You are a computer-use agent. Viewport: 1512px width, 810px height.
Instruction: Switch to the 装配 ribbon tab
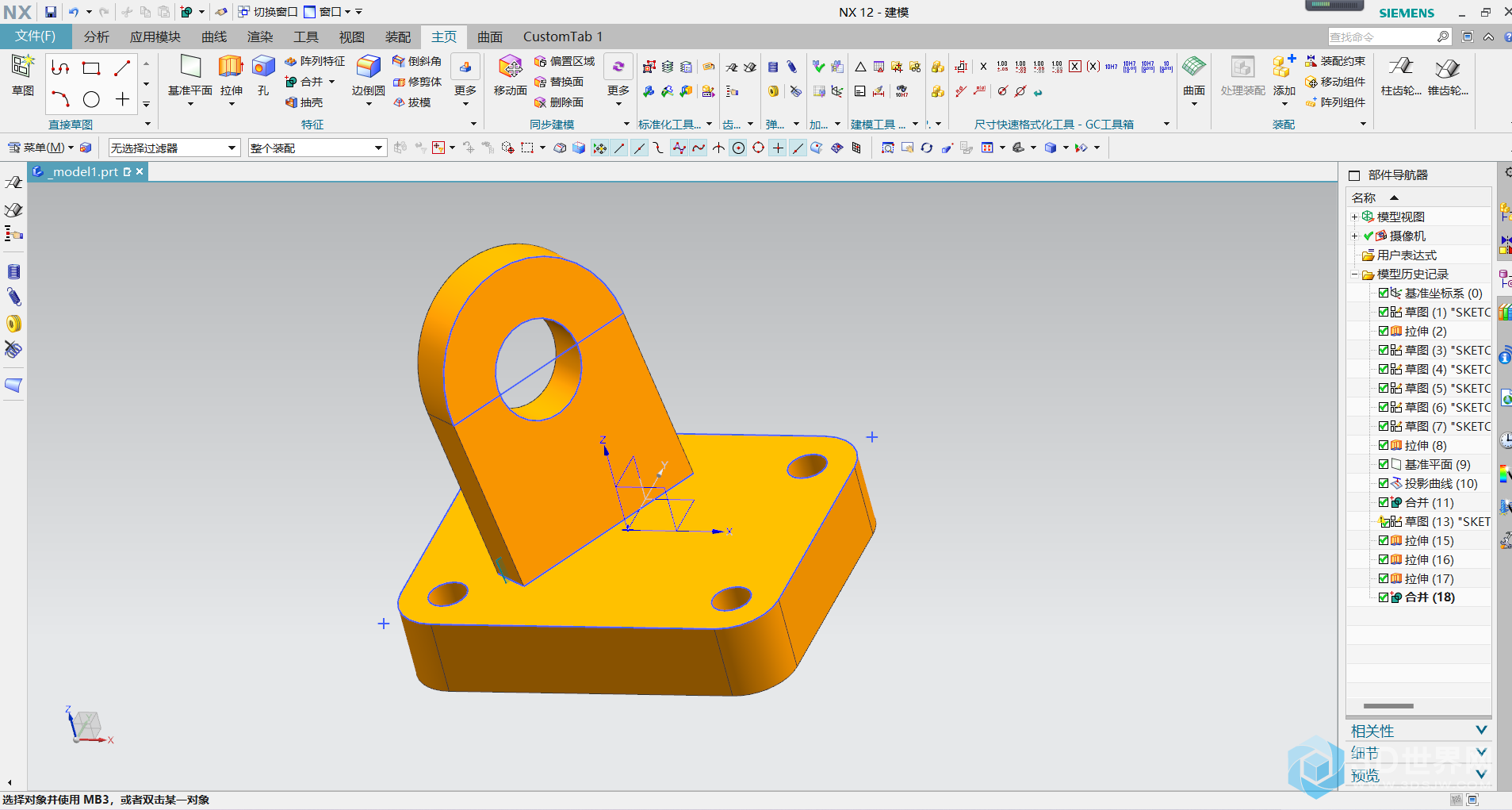(398, 36)
